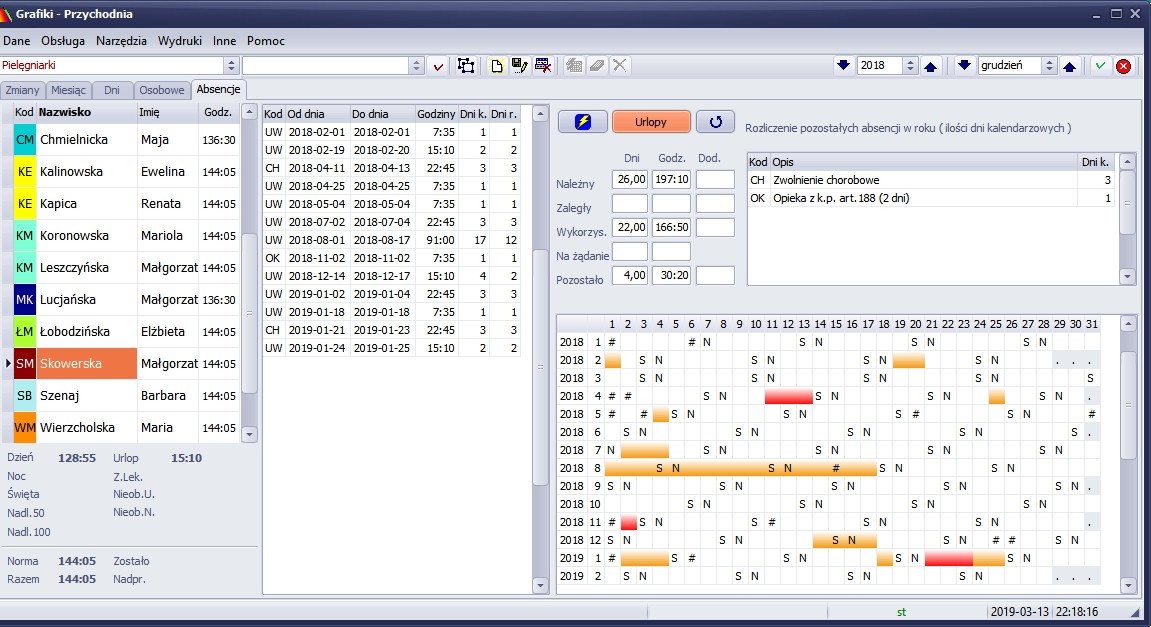This screenshot has width=1151, height=627.
Task: Go to previous month with arrow before grudzień
Action: pyautogui.click(x=965, y=65)
